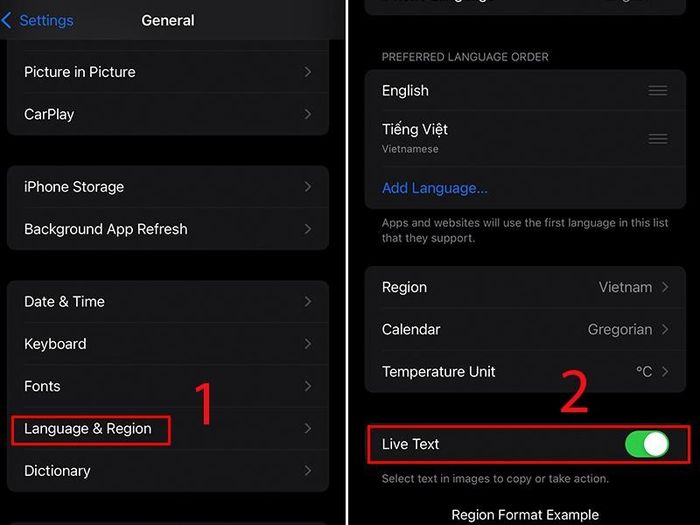Tap the reorder handle beside Tiếng Việt
The image size is (700, 525).
[x=658, y=138]
